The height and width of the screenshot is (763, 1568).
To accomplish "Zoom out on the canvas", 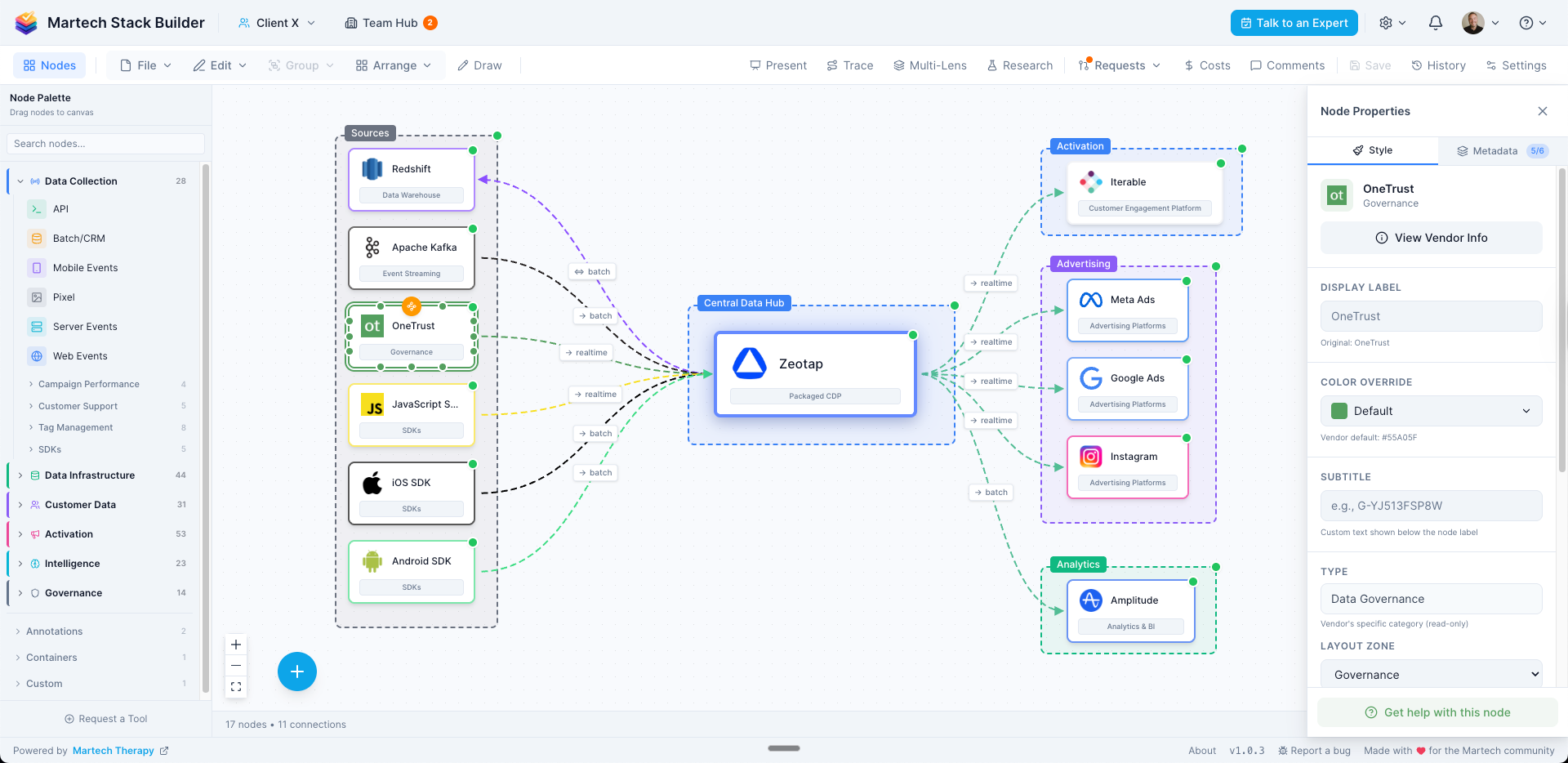I will 236,666.
